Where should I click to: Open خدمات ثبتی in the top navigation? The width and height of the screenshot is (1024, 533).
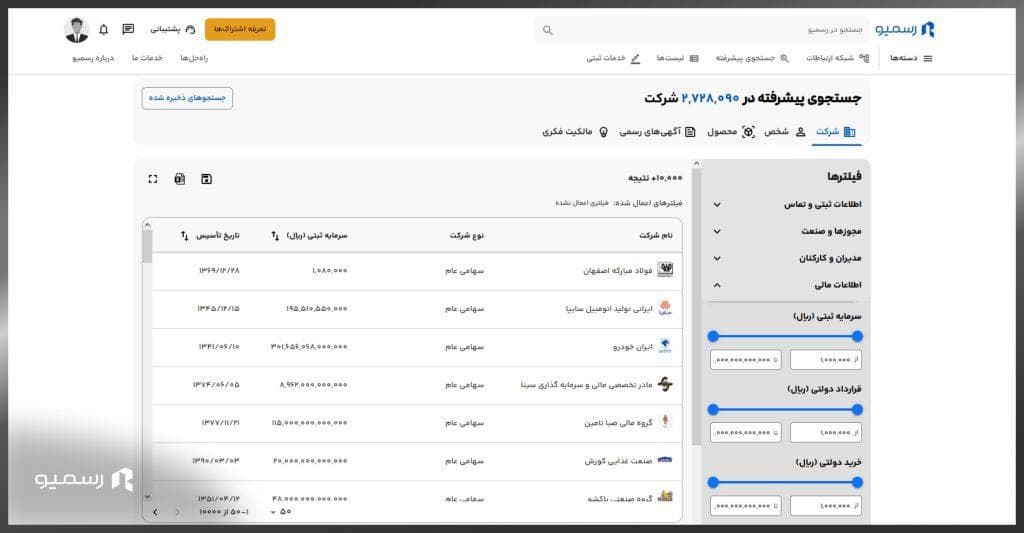click(613, 58)
